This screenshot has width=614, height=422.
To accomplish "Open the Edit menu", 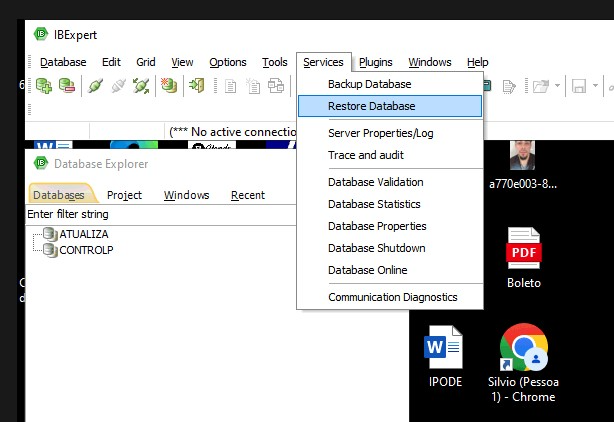I will pos(111,62).
